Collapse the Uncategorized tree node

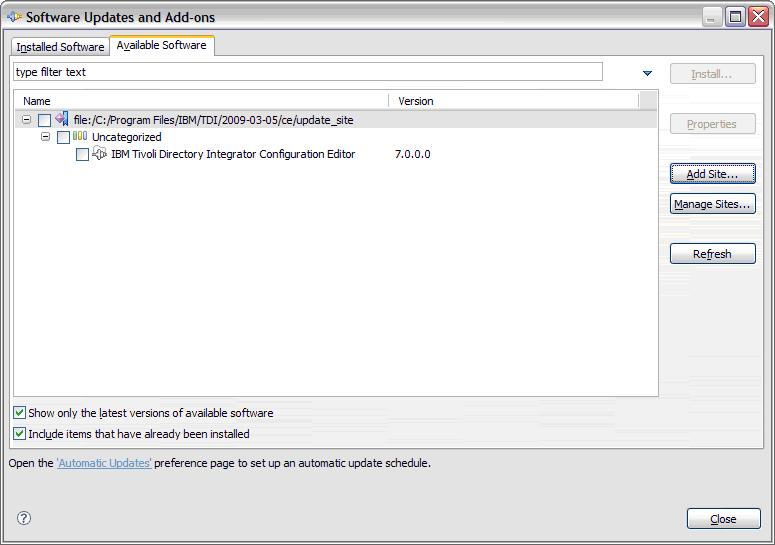click(45, 136)
